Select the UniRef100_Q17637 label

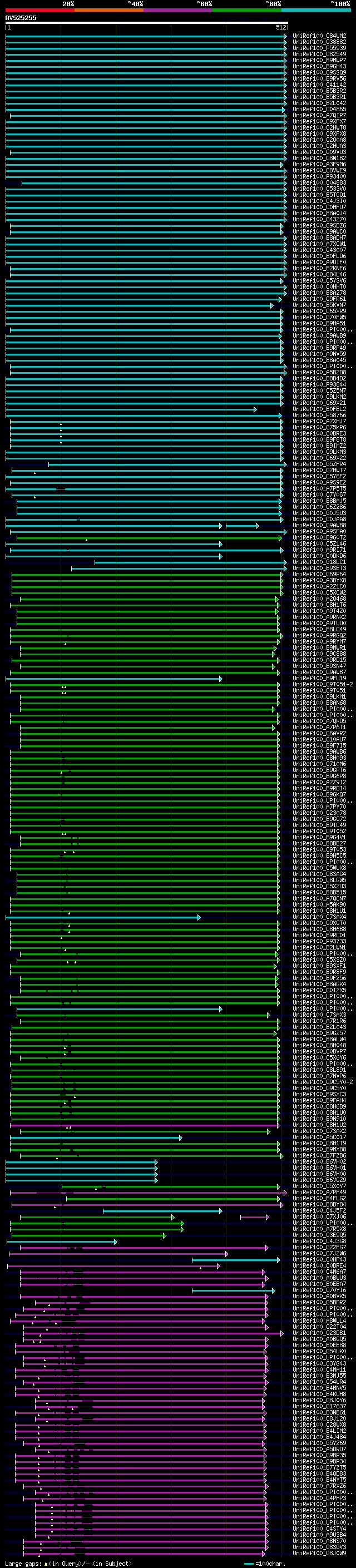coord(319,1407)
